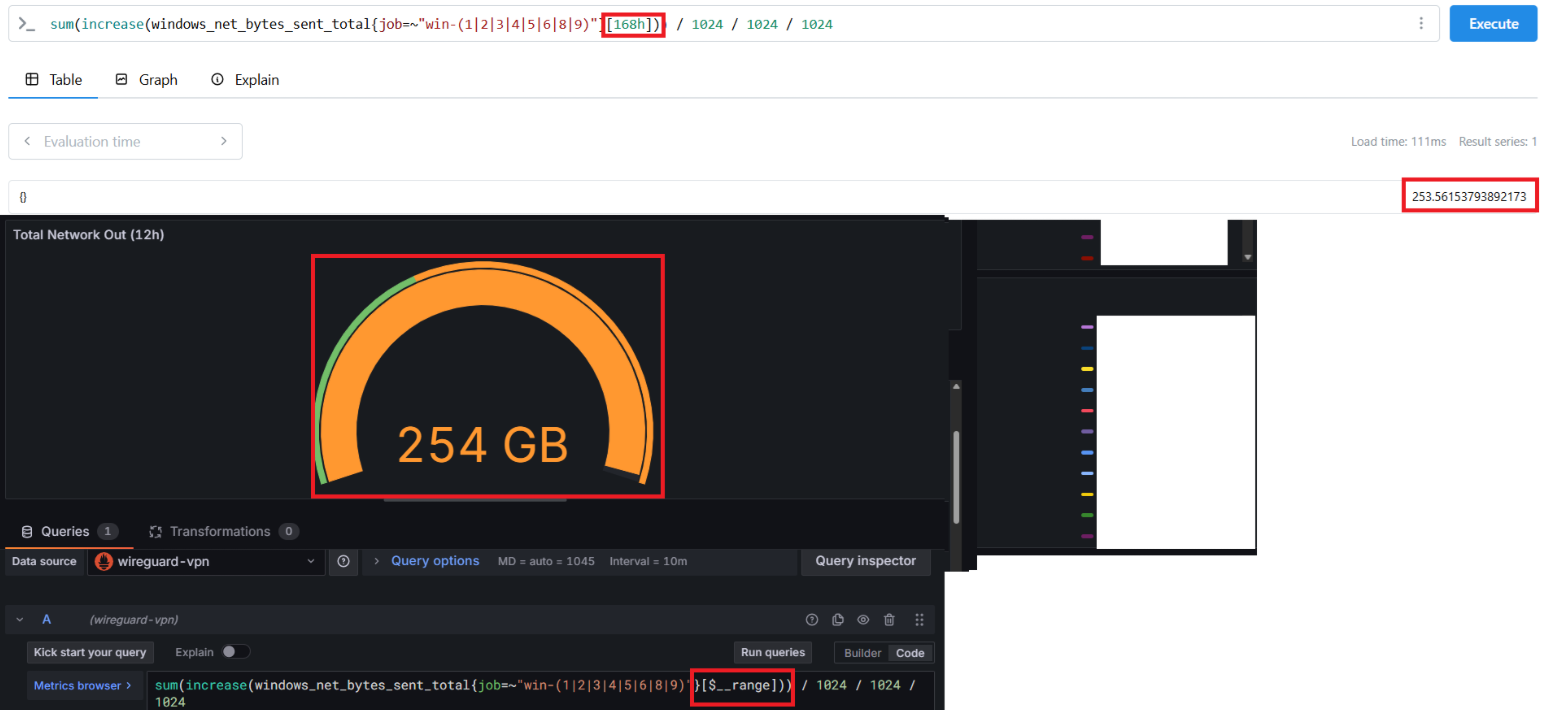Switch query editor to Code mode

click(910, 653)
